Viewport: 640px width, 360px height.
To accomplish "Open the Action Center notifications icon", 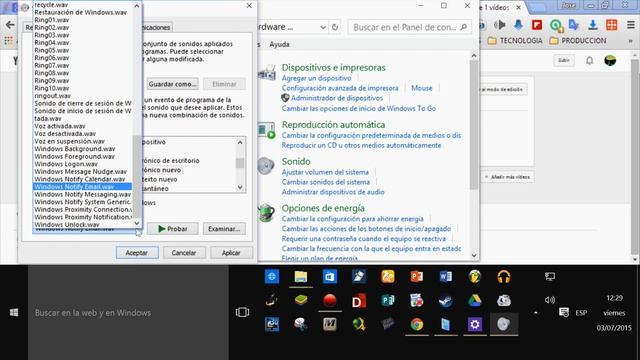I will [x=564, y=313].
